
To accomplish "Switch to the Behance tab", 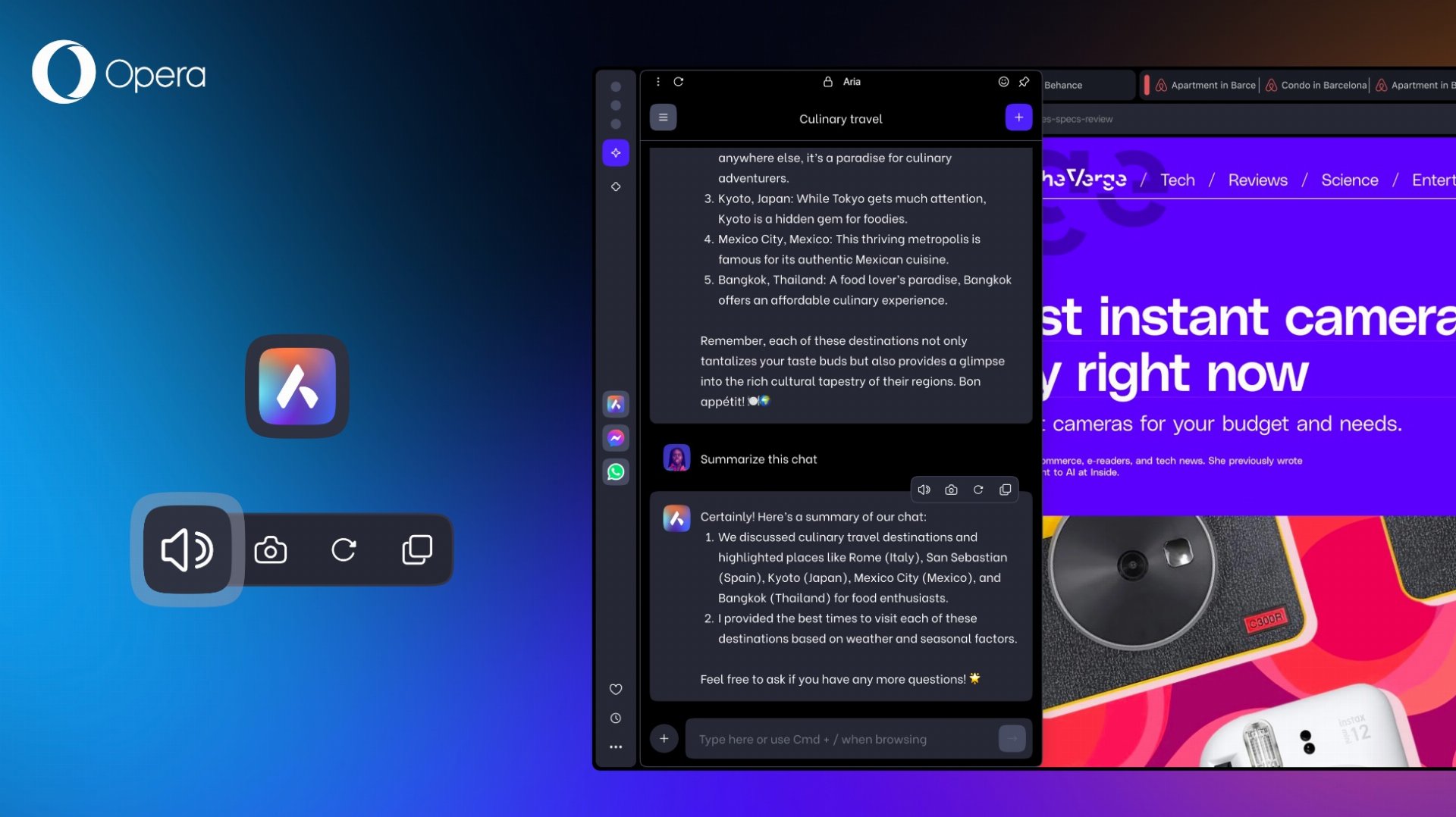I will point(1063,85).
